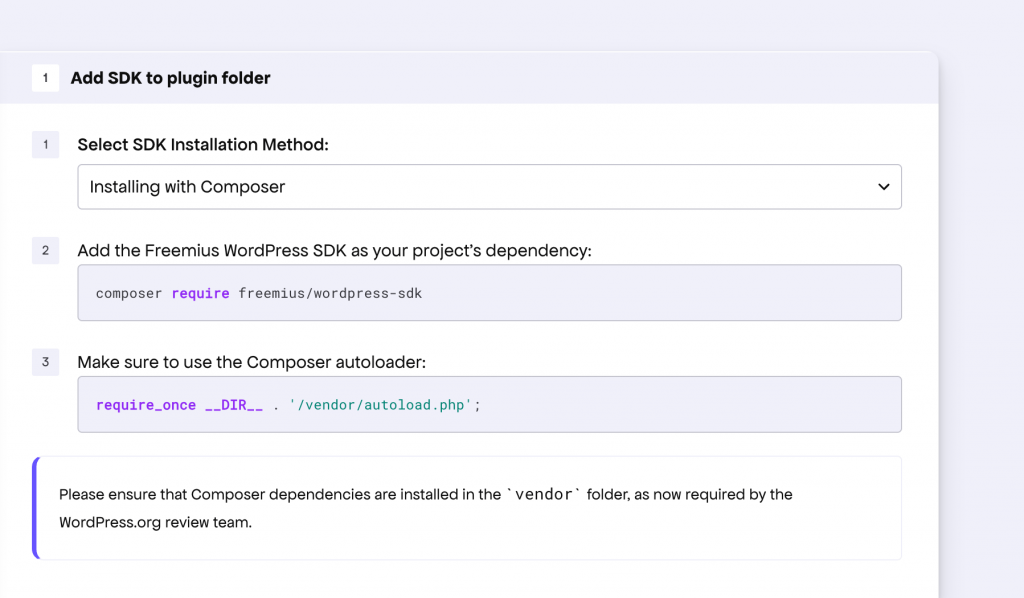Screen dimensions: 1024x598
Task: Click the Composer dependencies notice box
Action: tap(467, 508)
